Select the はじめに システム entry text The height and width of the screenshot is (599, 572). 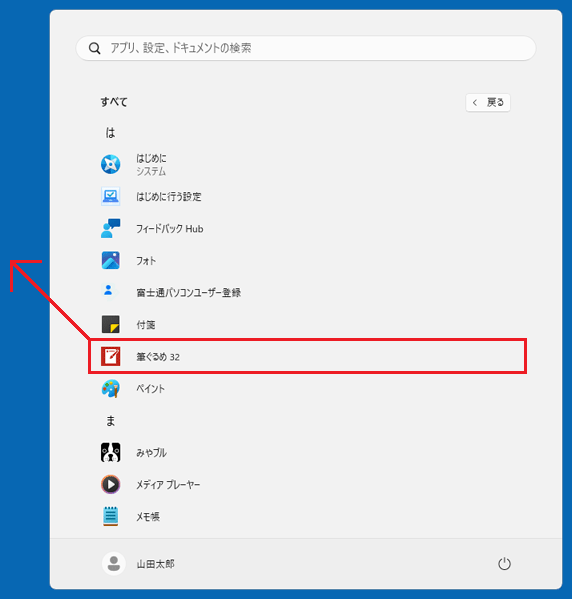[x=151, y=165]
